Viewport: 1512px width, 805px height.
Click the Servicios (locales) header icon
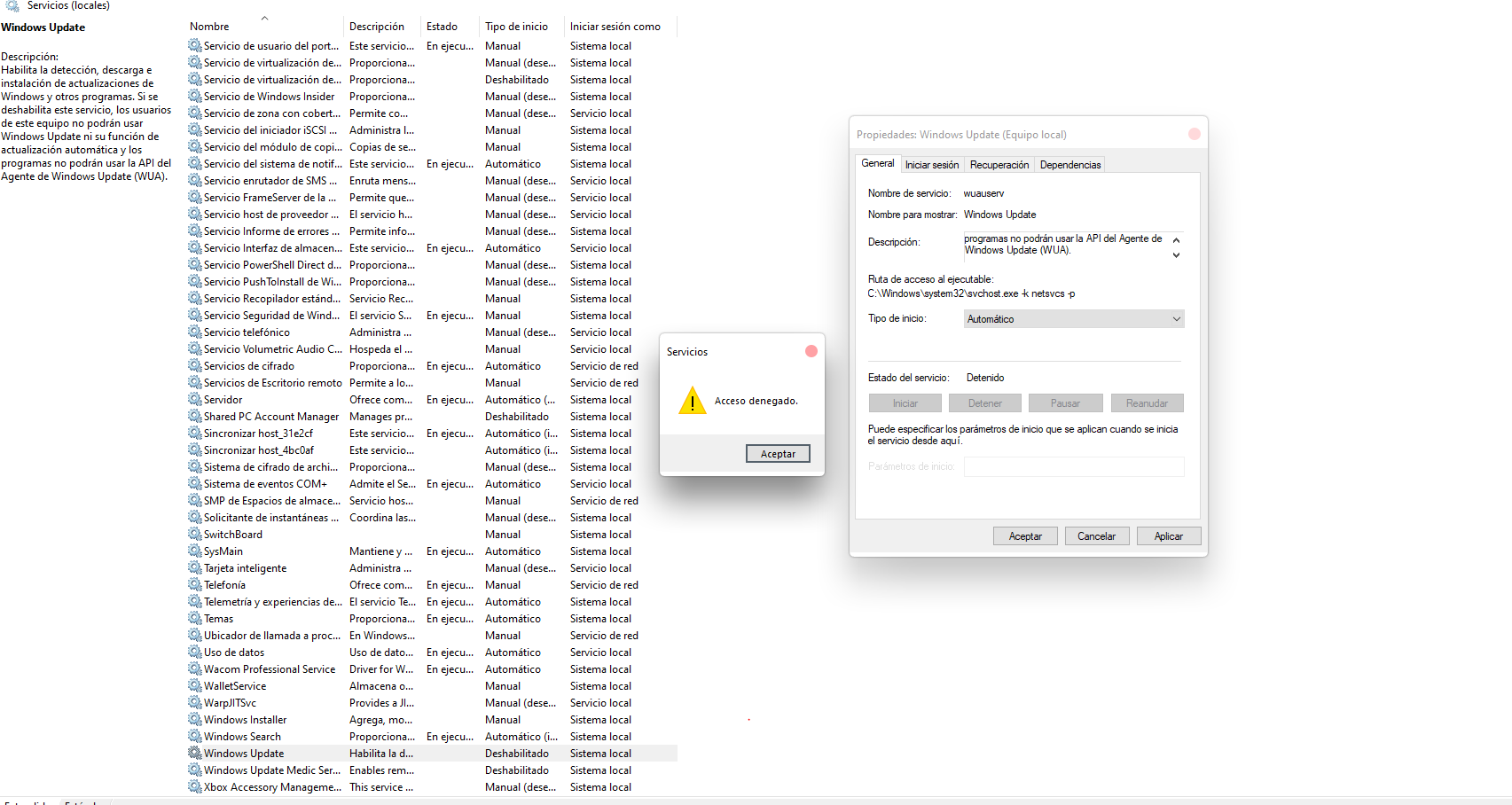point(12,5)
